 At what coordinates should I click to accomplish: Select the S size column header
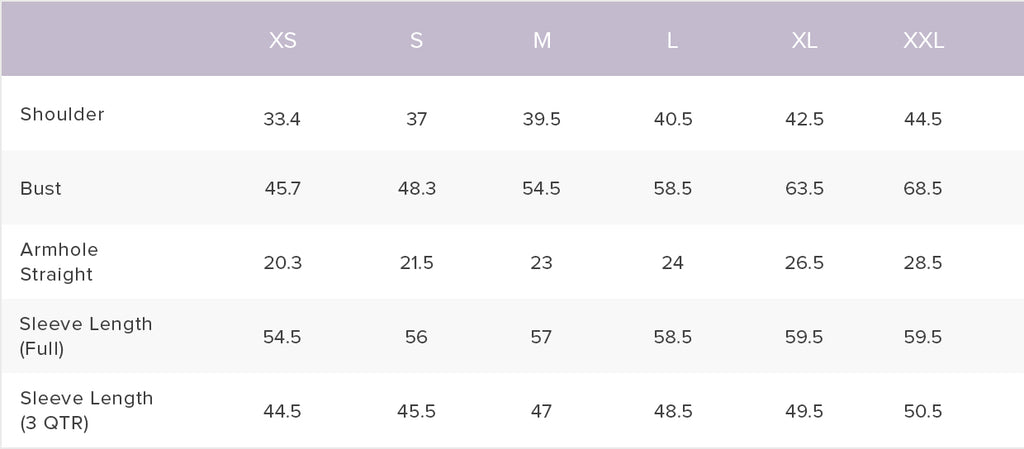pos(416,41)
